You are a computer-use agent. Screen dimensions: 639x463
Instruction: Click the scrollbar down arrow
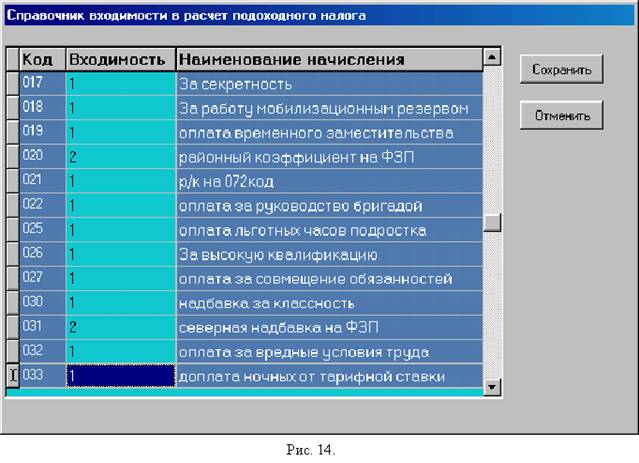[x=492, y=386]
